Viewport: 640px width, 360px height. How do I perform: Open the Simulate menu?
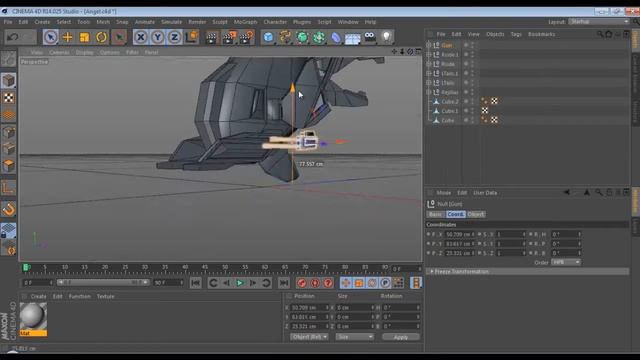(x=171, y=22)
